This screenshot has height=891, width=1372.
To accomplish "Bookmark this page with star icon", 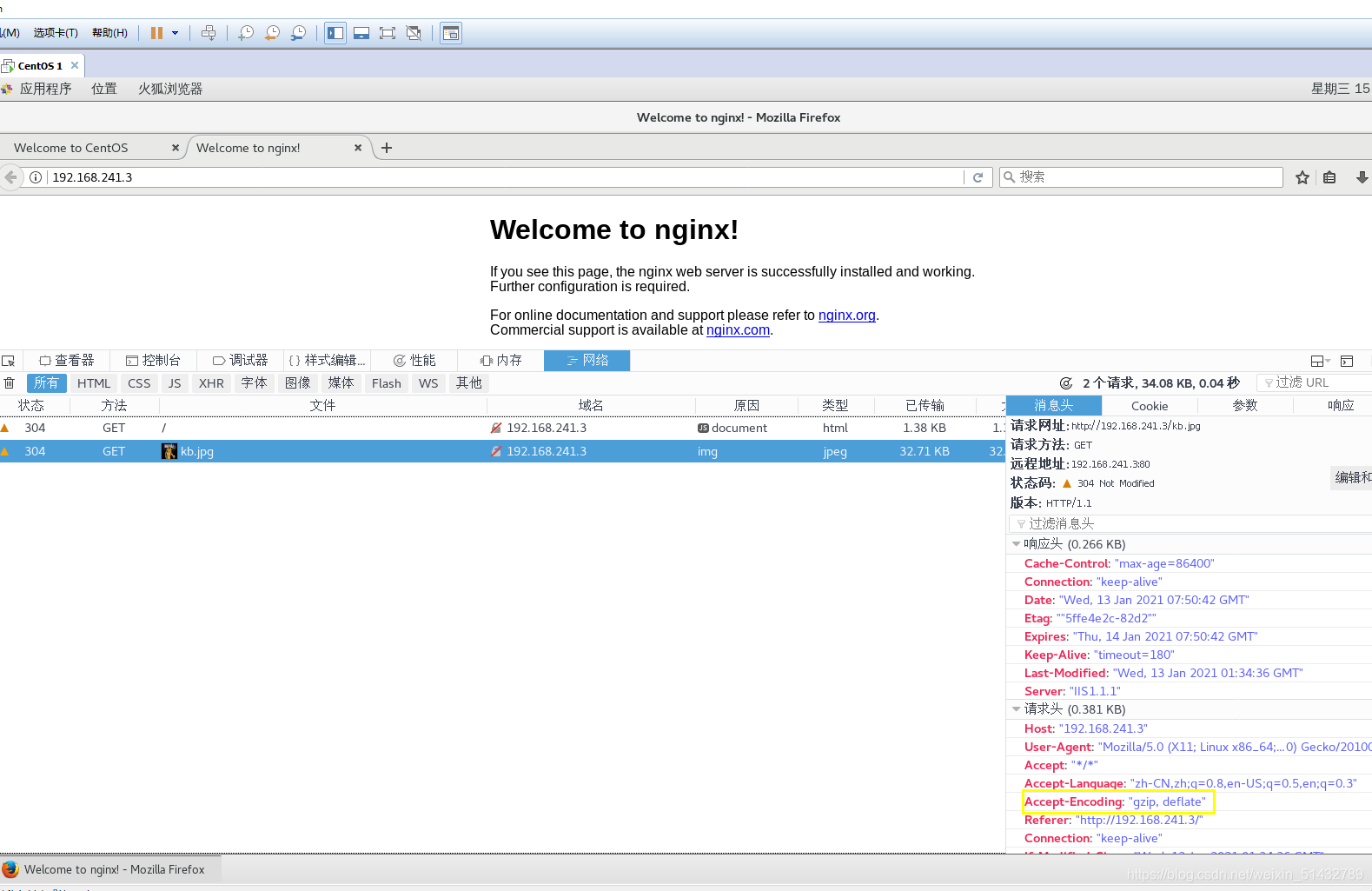I will 1302,177.
